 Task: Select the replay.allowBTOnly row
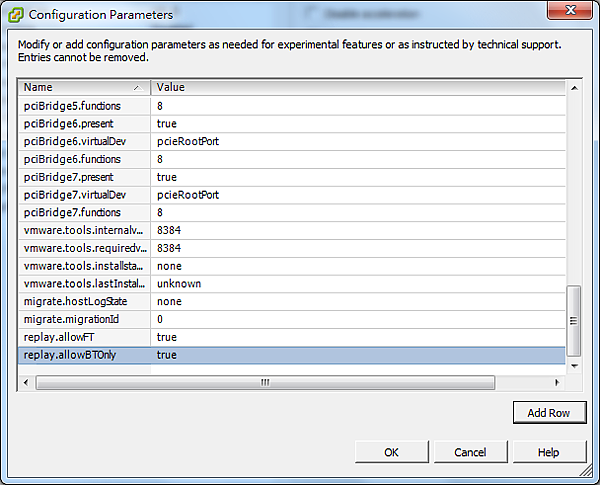85,355
